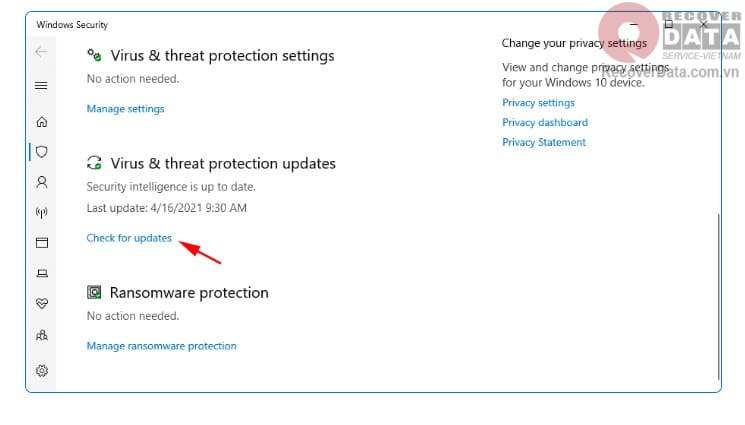The image size is (745, 425).
Task: Go to the Home sidebar icon
Action: click(41, 122)
